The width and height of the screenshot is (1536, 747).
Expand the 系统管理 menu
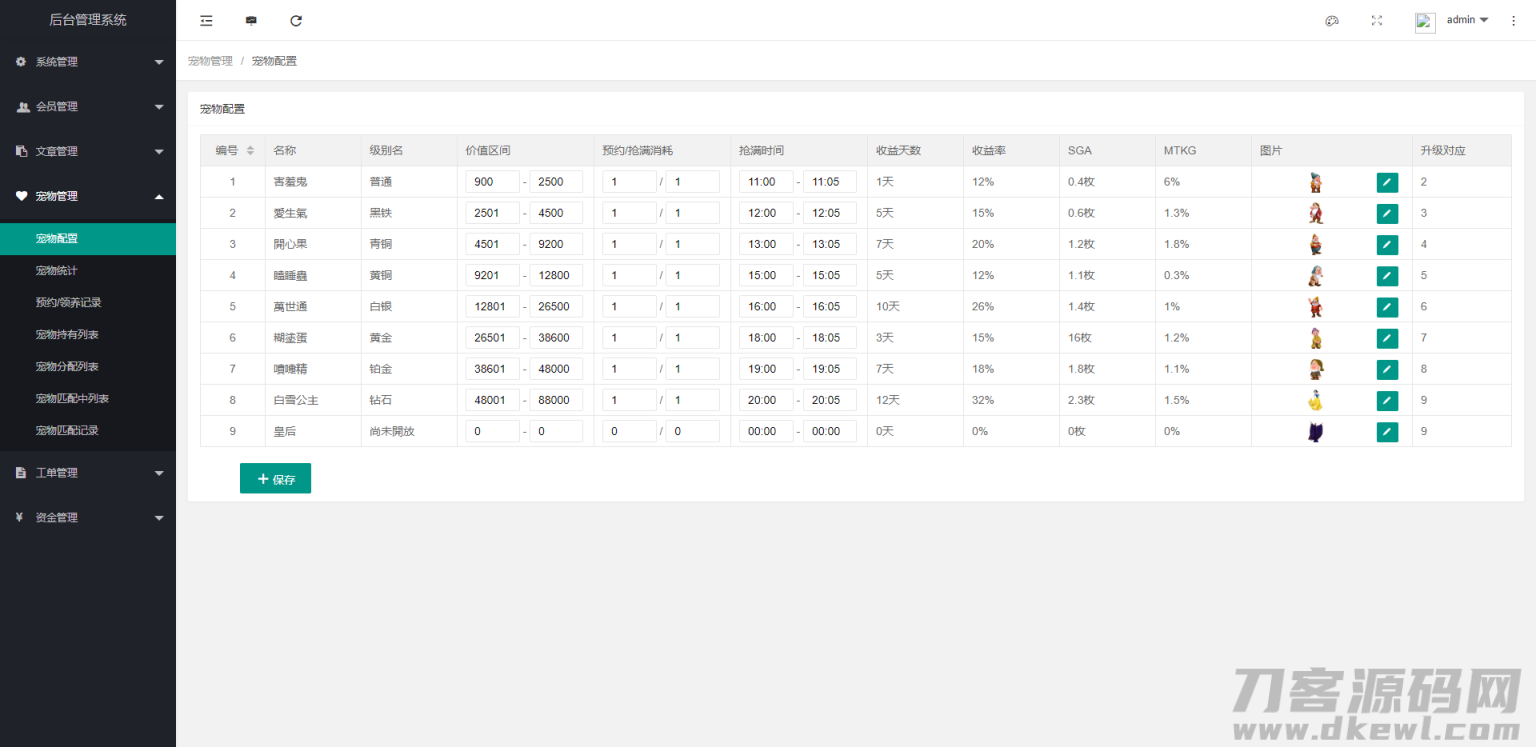pyautogui.click(x=88, y=62)
